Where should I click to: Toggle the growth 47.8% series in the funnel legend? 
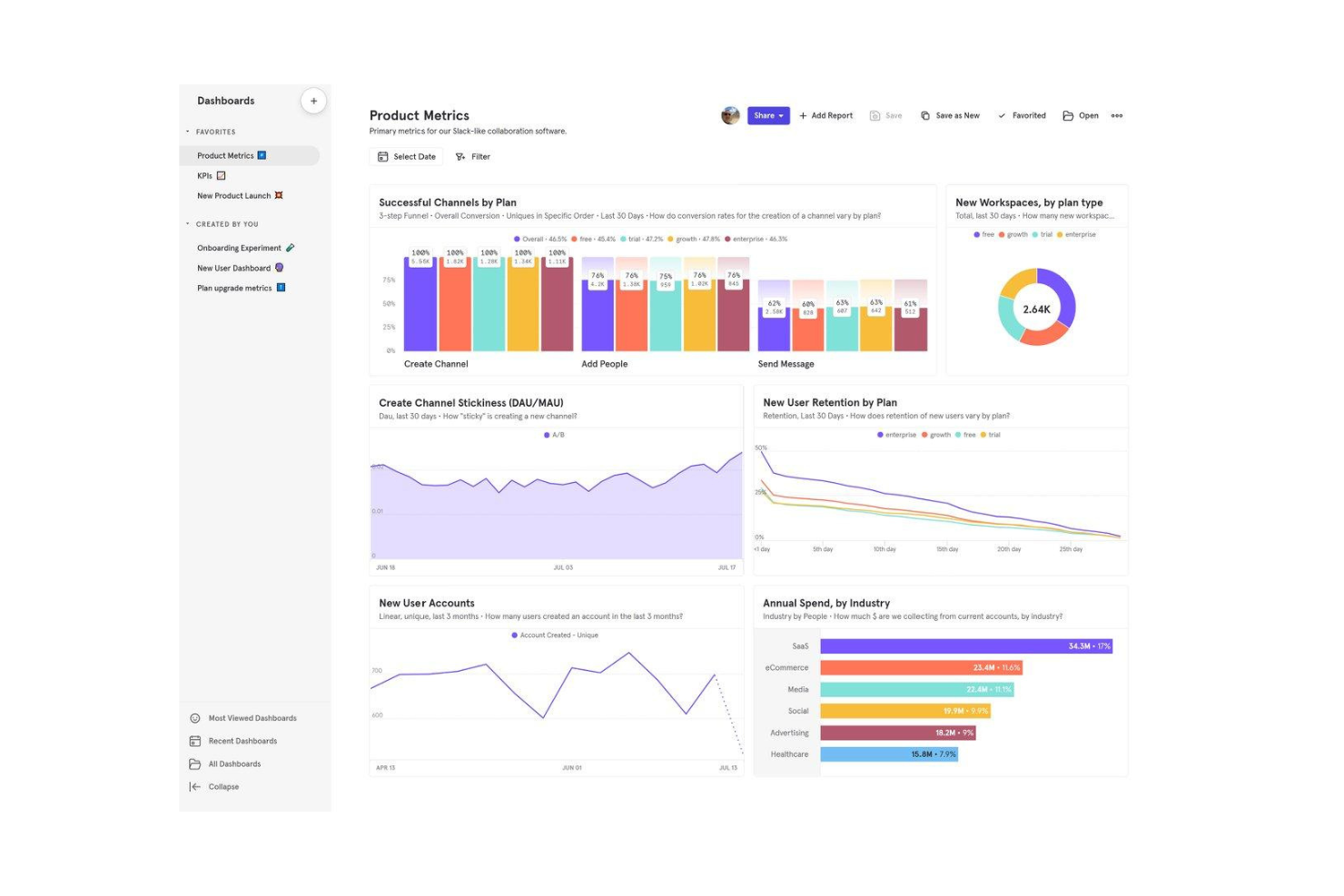pos(694,240)
